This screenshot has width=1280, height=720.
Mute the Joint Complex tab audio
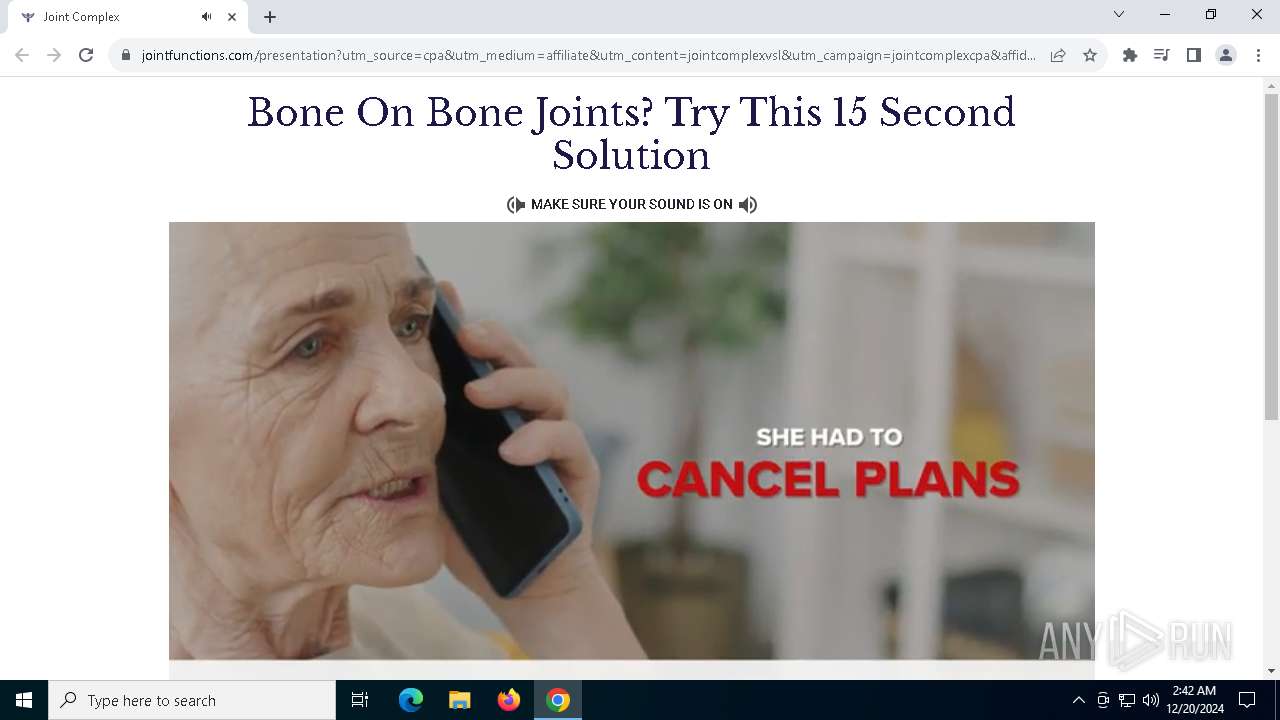tap(206, 16)
